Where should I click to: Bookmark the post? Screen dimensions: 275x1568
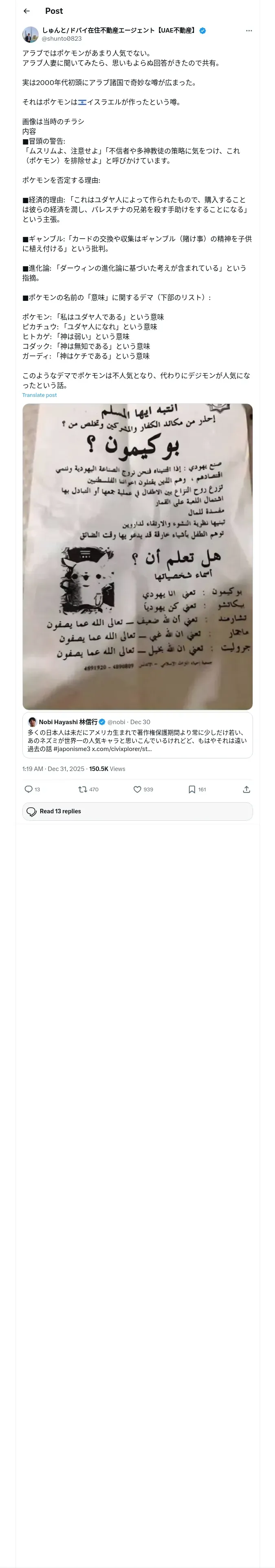[x=191, y=789]
